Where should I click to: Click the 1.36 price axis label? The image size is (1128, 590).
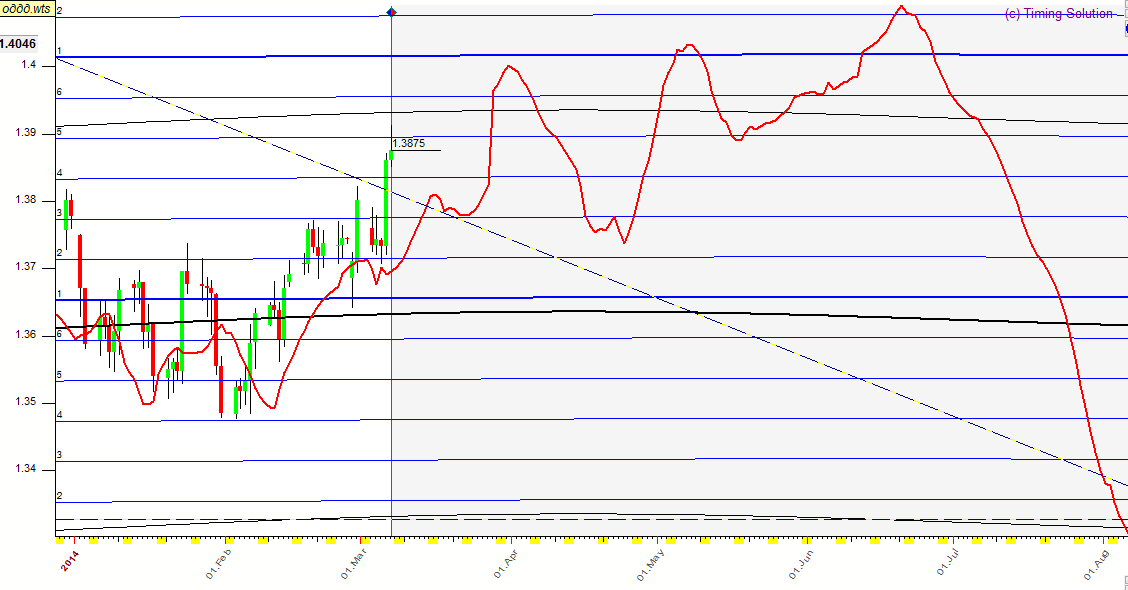[x=12, y=335]
